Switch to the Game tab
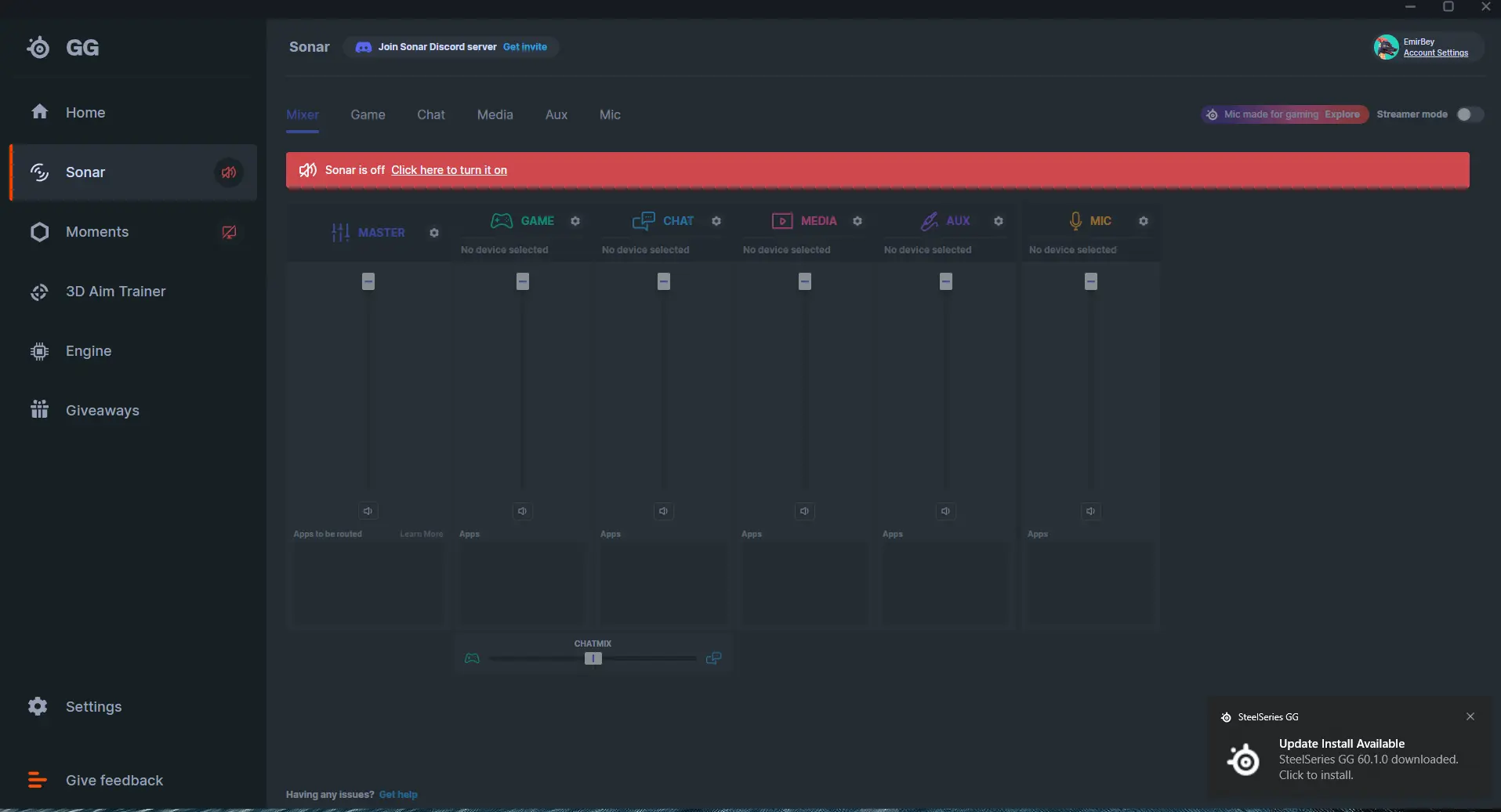 pos(368,115)
